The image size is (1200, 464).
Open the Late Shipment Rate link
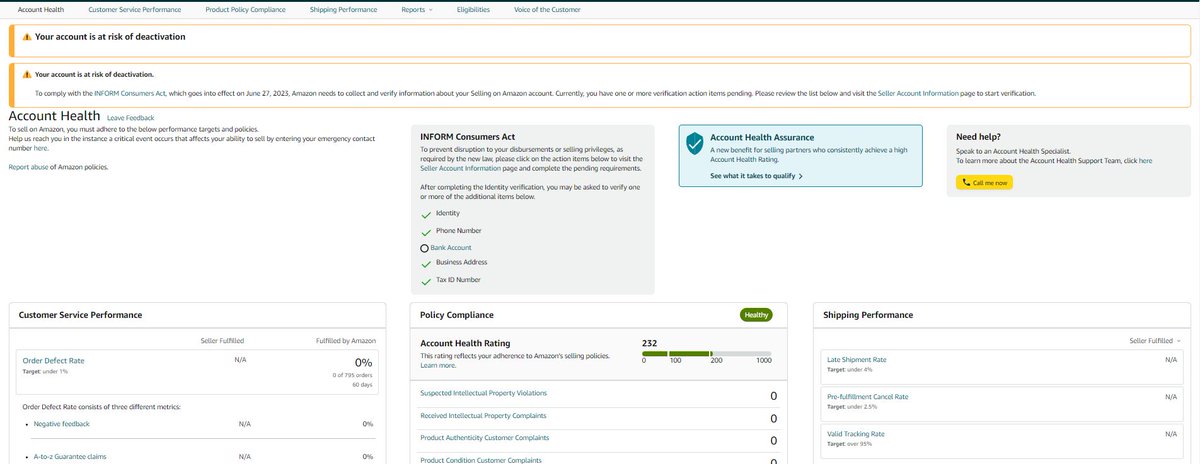point(857,359)
